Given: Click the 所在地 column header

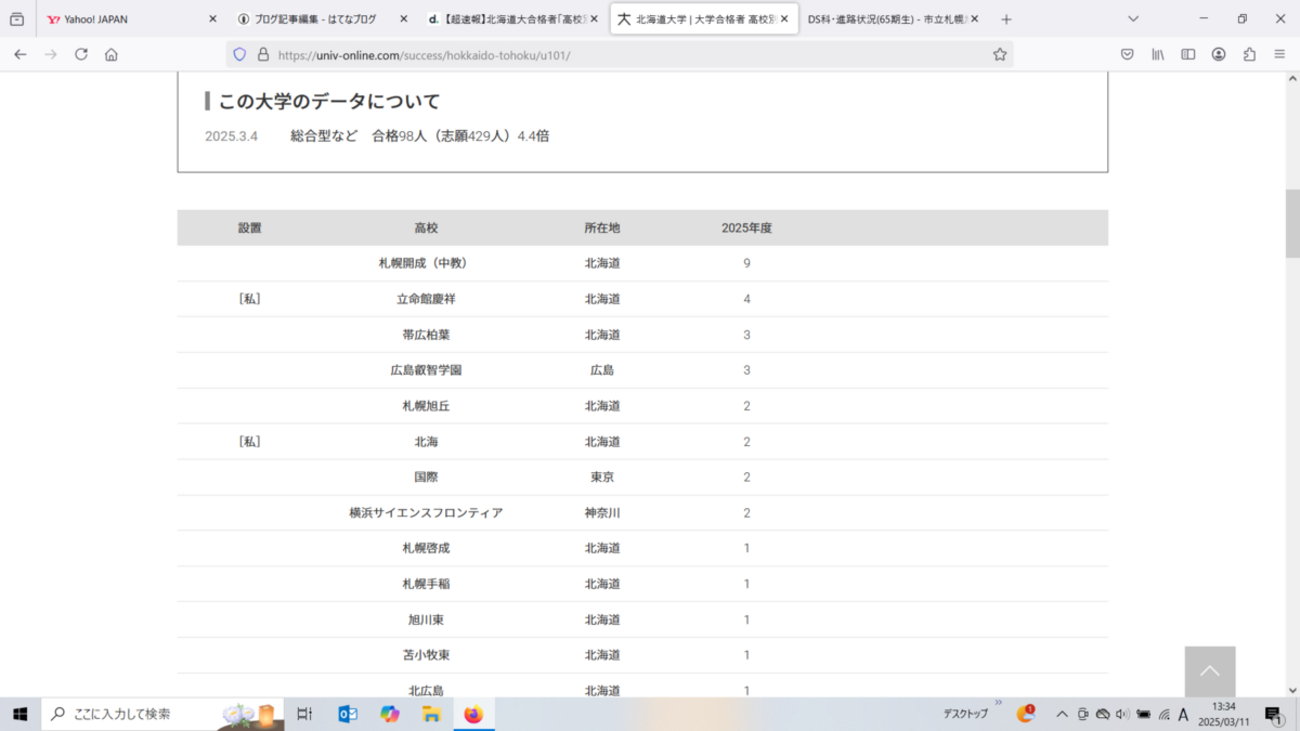Looking at the screenshot, I should pyautogui.click(x=602, y=228).
